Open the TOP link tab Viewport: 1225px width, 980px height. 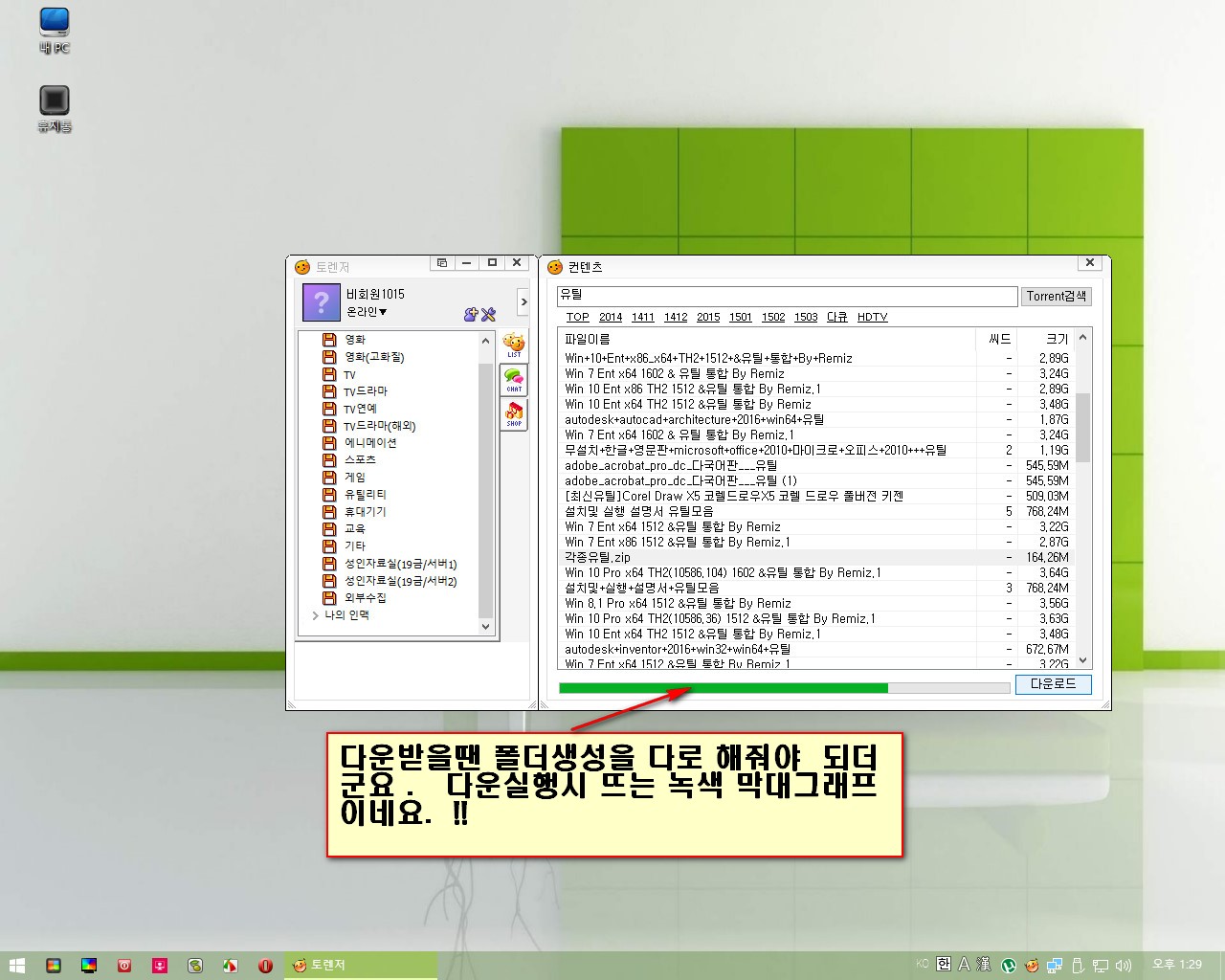[x=577, y=317]
